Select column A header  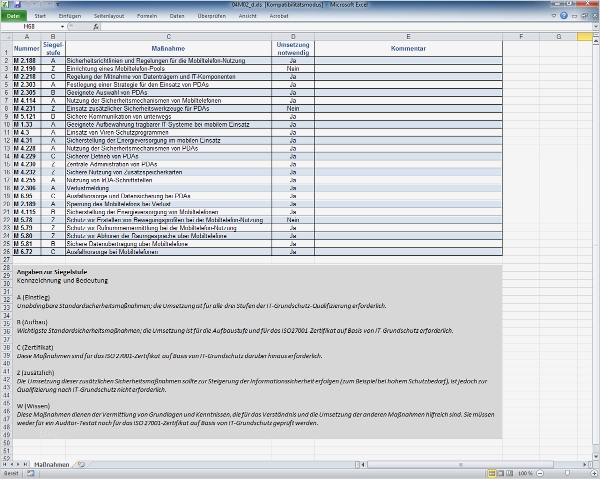[26, 37]
